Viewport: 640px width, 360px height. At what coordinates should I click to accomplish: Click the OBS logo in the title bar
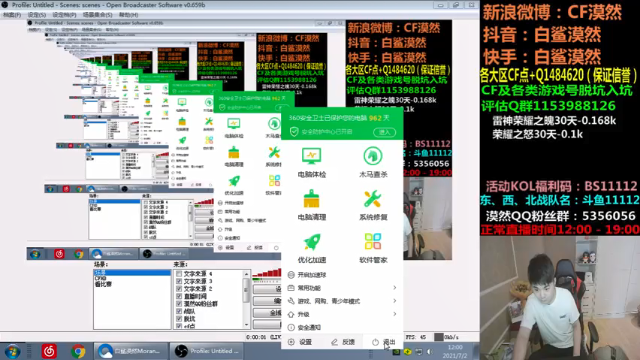(5, 5)
